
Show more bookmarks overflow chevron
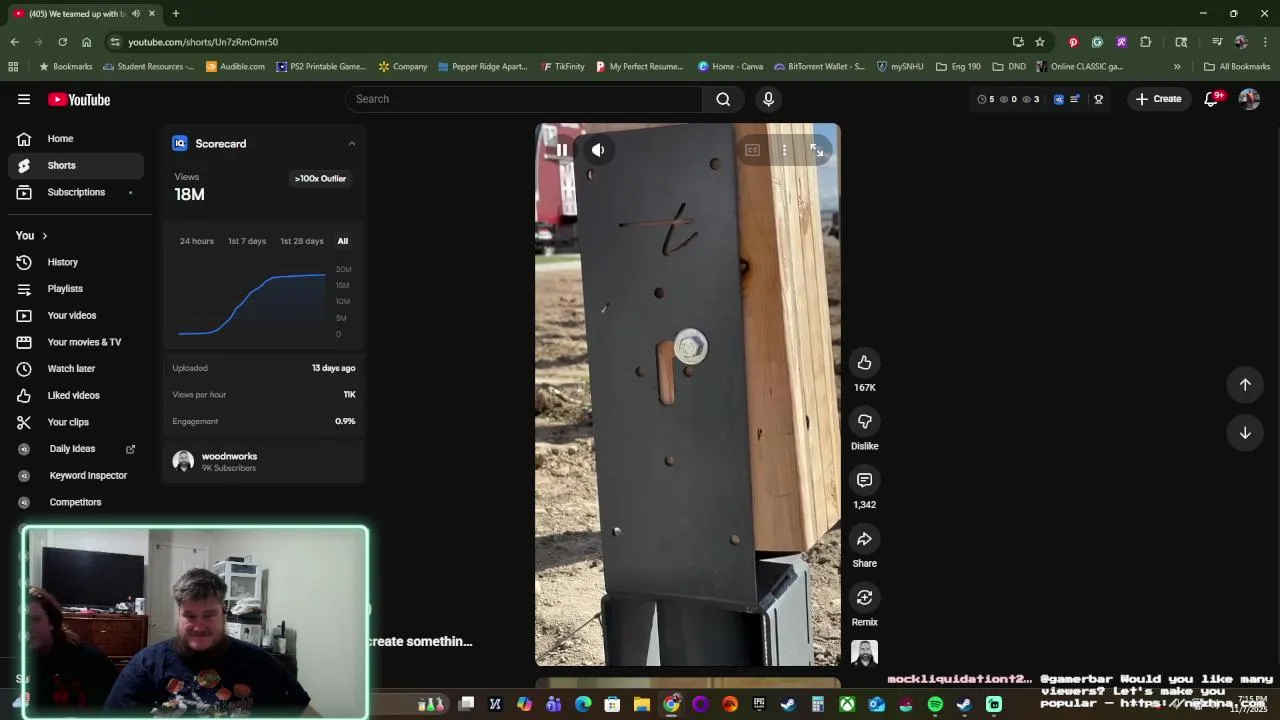1177,67
